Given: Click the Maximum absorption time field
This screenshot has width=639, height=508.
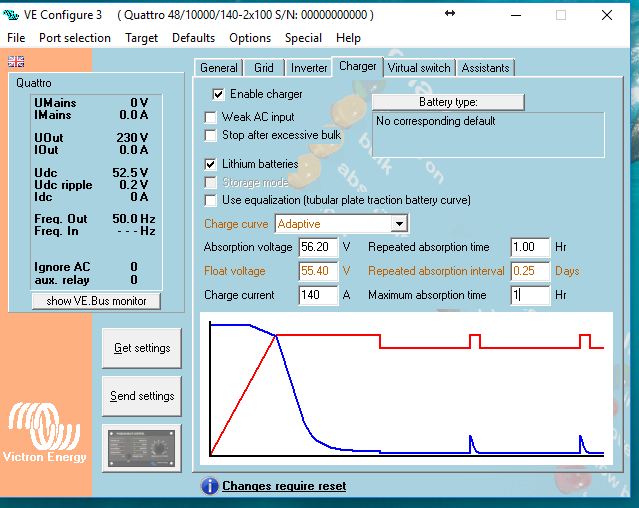Looking at the screenshot, I should [530, 295].
